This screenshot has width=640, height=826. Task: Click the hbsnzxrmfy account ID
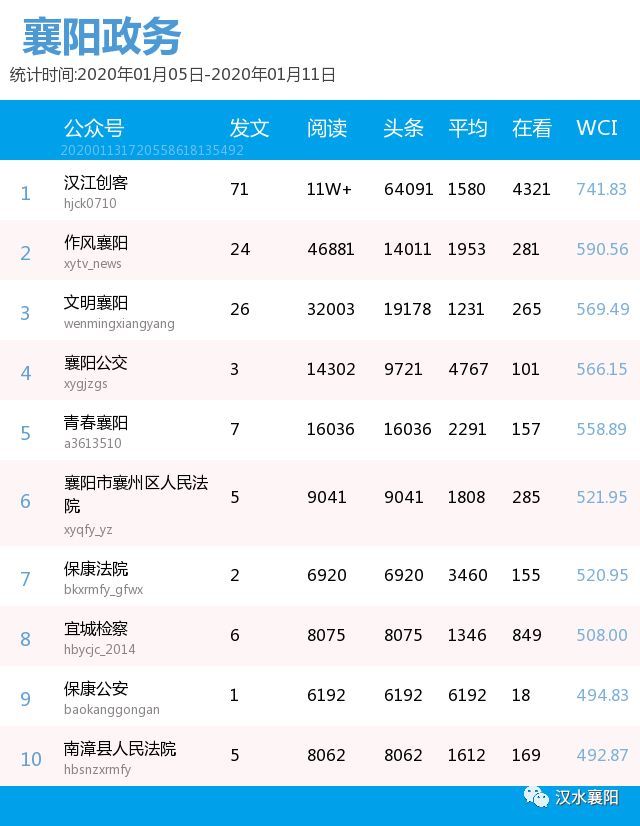(97, 770)
